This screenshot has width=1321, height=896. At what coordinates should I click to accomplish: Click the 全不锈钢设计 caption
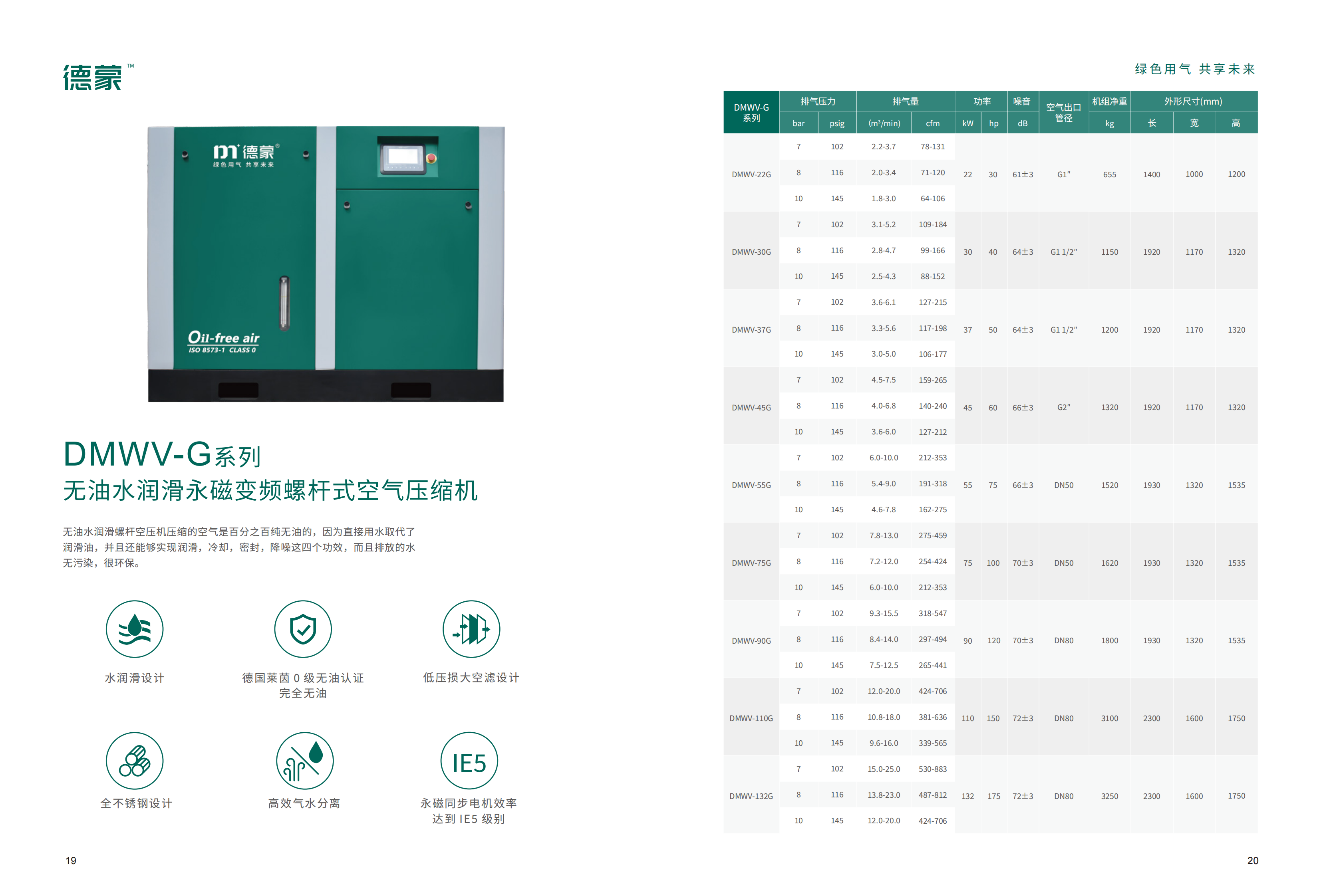click(137, 803)
